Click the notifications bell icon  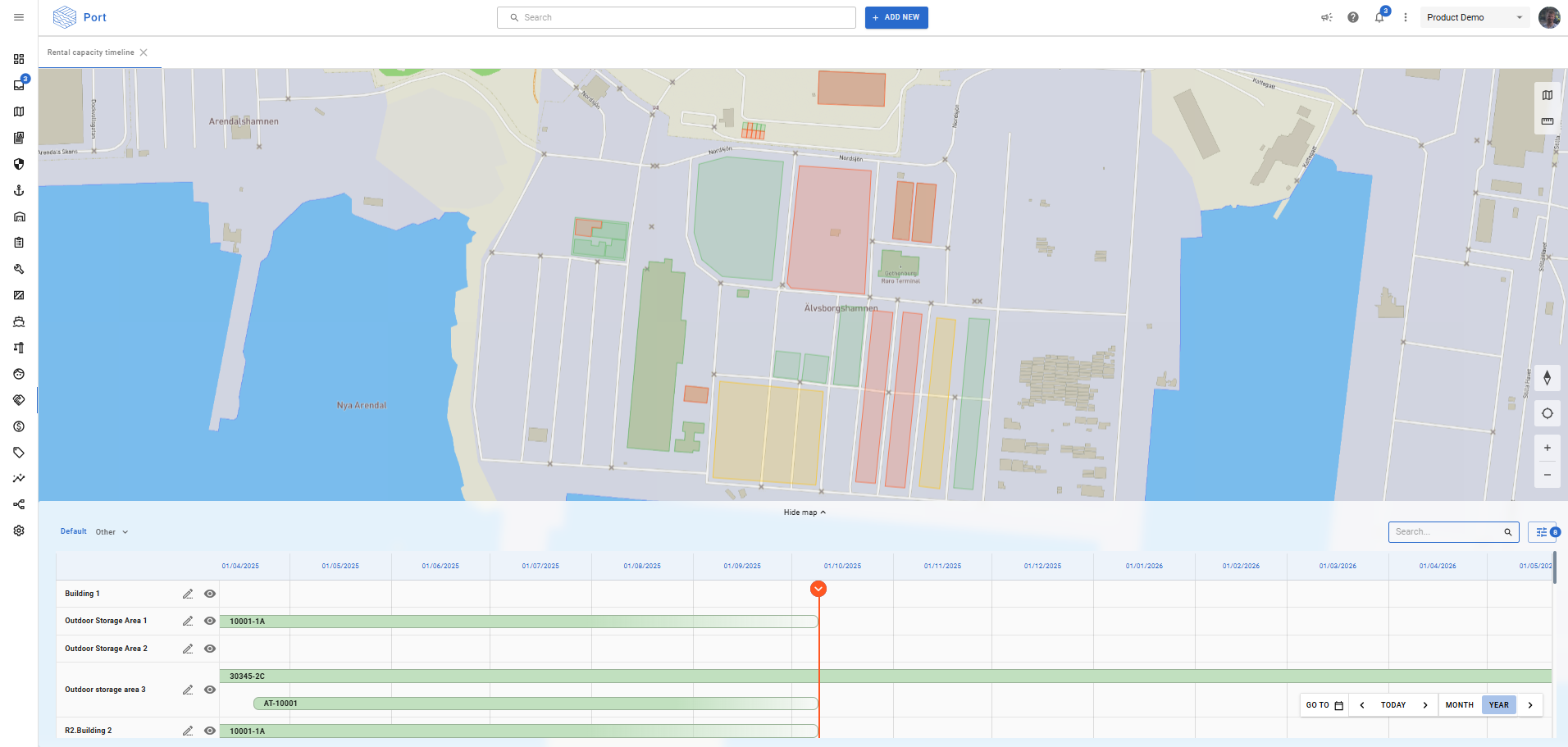tap(1379, 17)
